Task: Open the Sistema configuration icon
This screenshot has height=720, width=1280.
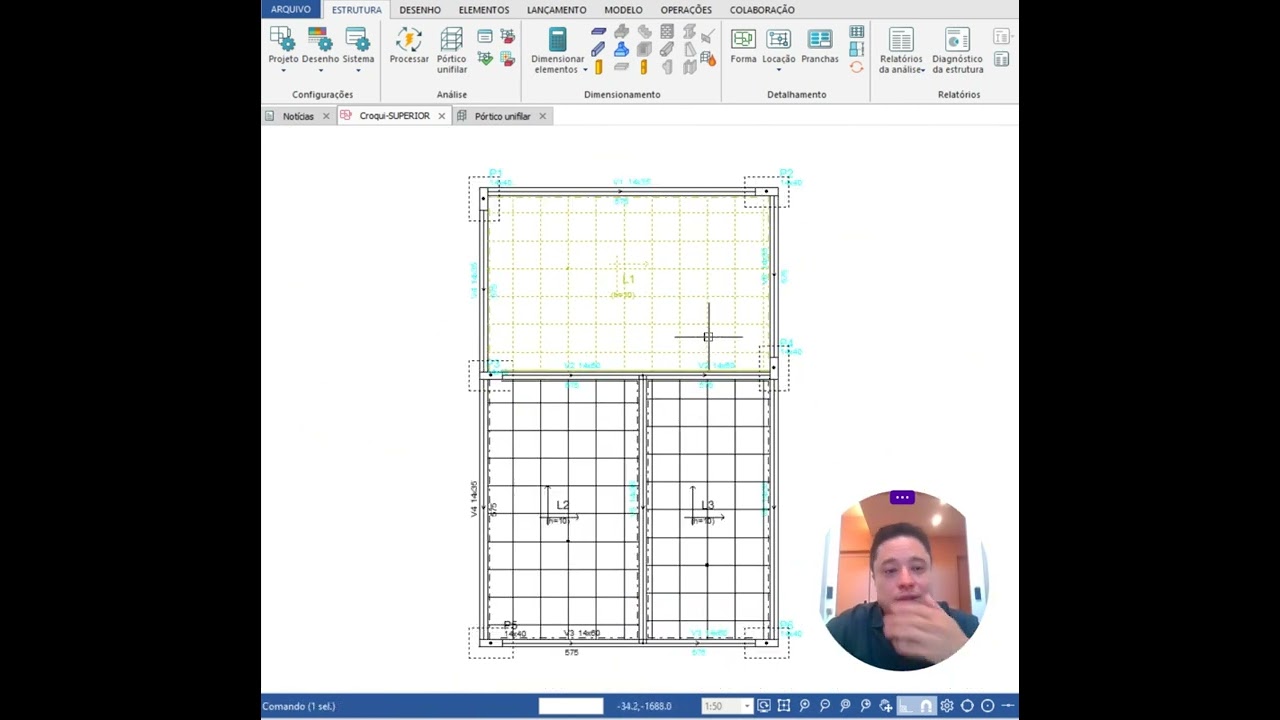Action: tap(358, 40)
